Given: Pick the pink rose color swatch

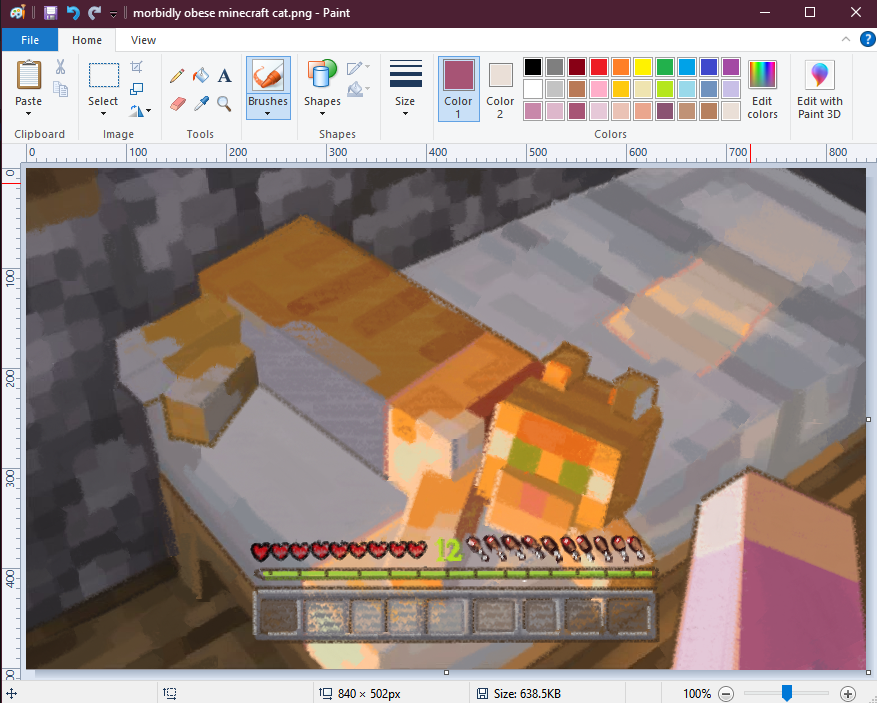Looking at the screenshot, I should pyautogui.click(x=599, y=89).
